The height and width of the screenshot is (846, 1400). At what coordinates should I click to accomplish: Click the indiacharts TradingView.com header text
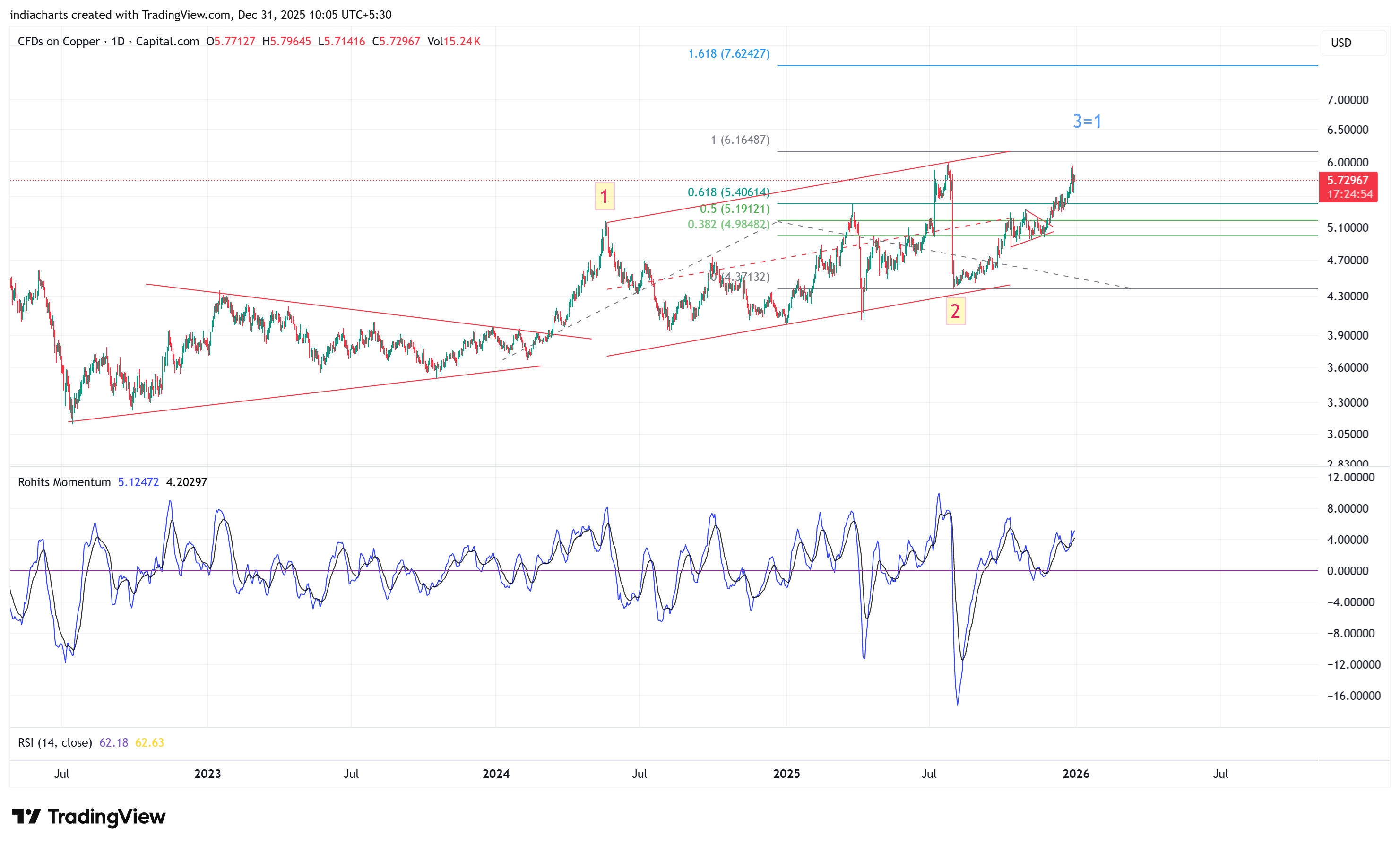200,15
